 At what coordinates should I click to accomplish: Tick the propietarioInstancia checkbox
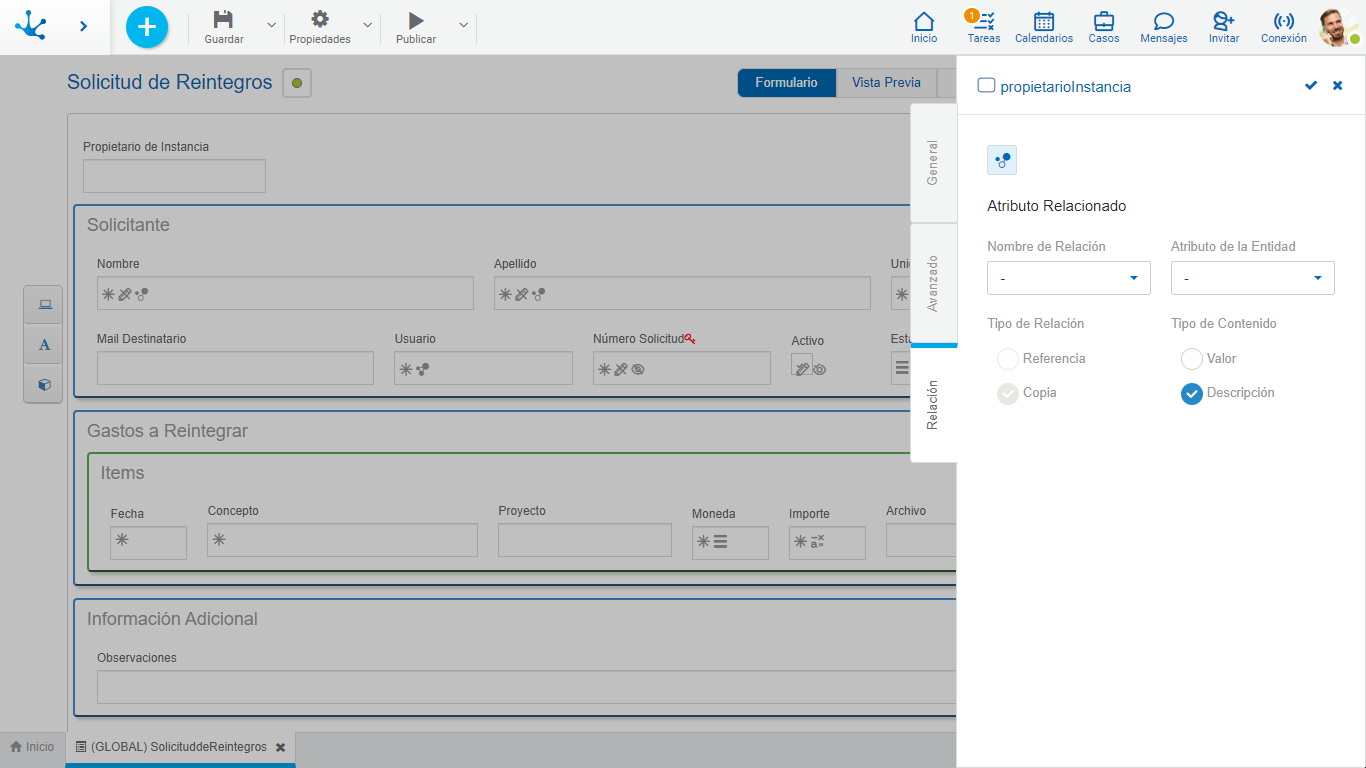tap(986, 86)
